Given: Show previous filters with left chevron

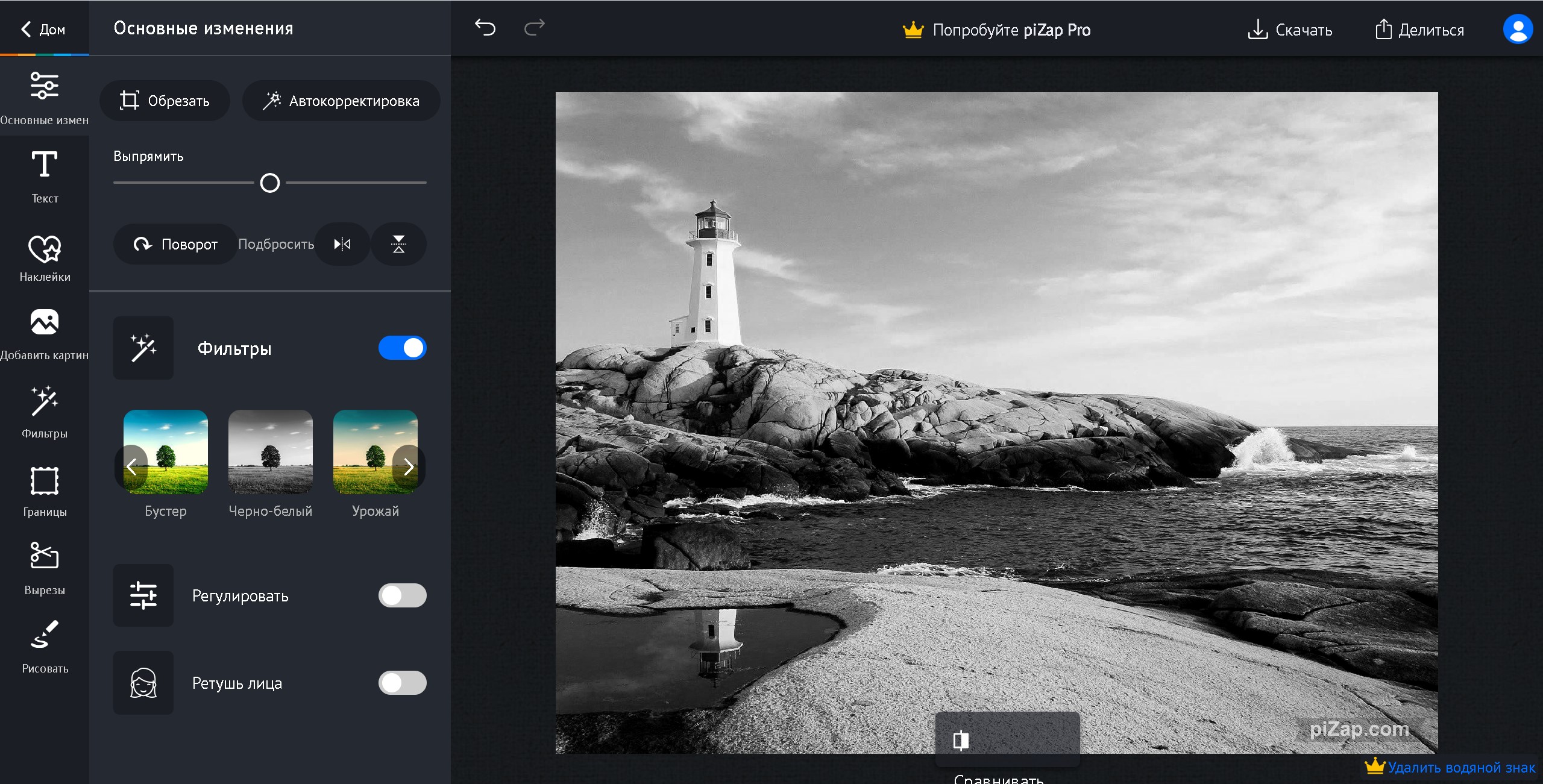Looking at the screenshot, I should click(131, 466).
